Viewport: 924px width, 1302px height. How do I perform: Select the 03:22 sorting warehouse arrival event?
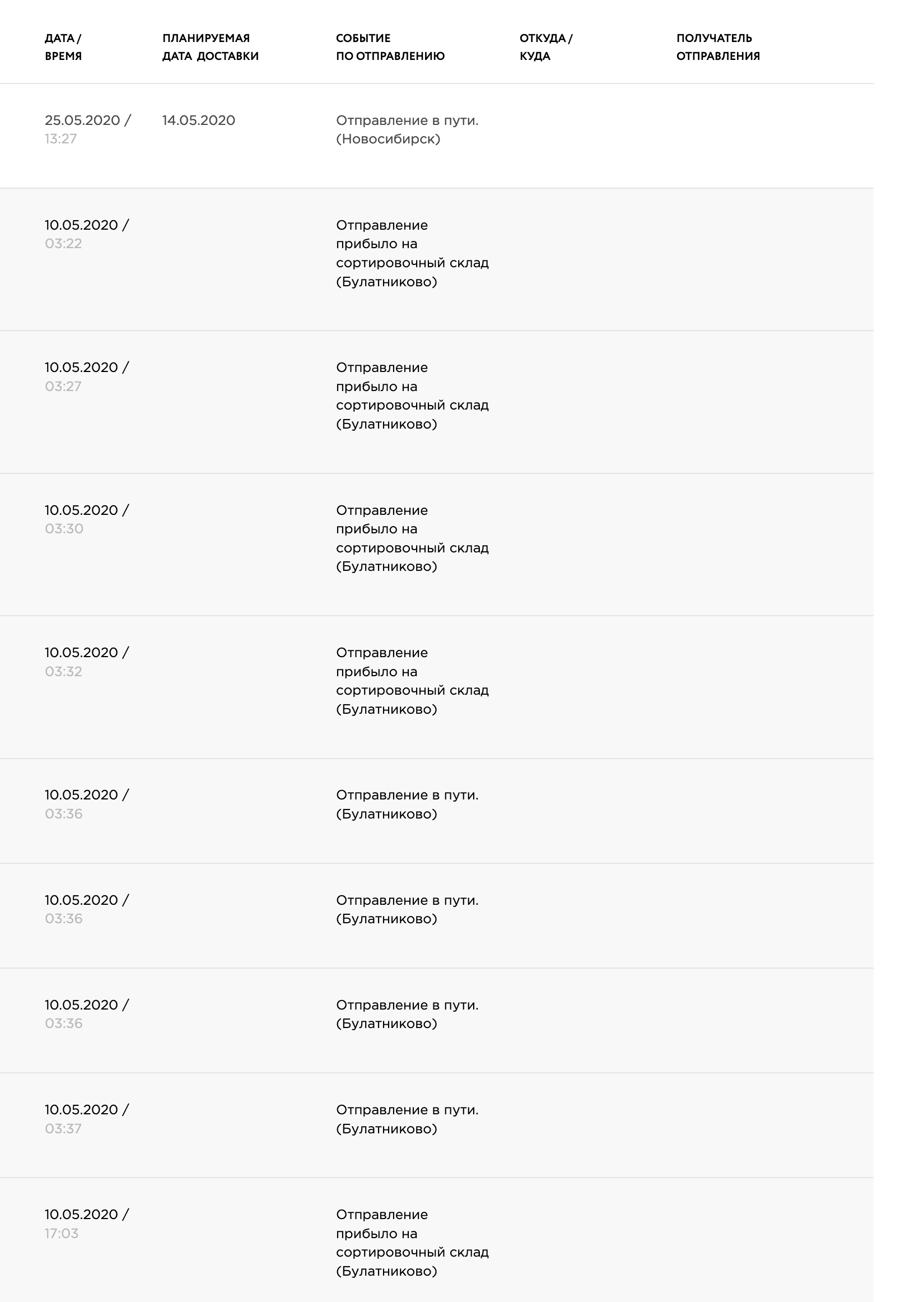(x=413, y=254)
